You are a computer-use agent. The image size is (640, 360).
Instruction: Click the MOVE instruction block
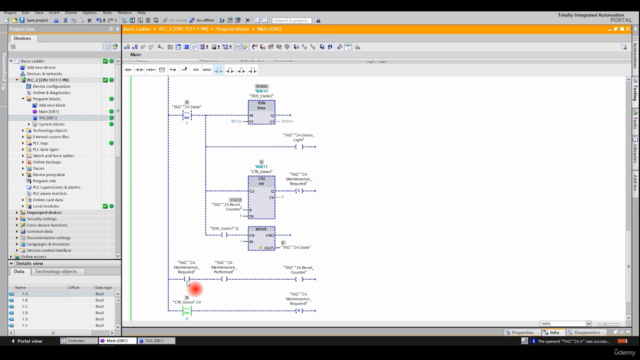click(x=261, y=238)
